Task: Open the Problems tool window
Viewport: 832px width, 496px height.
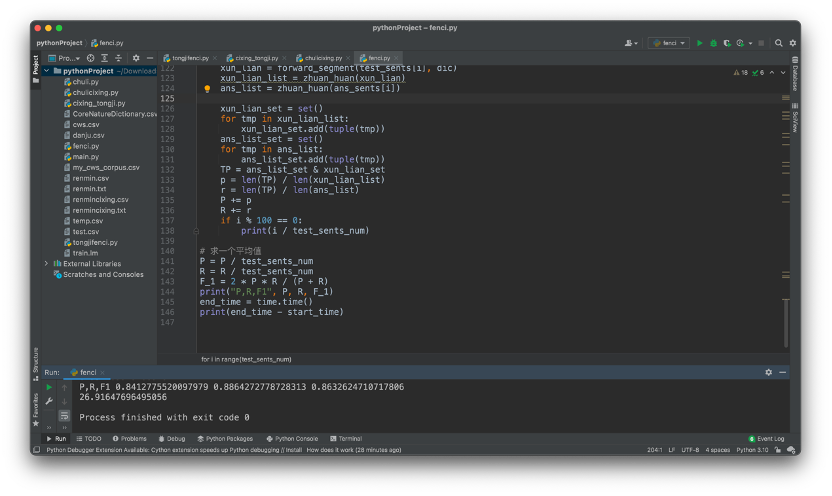Action: (x=129, y=439)
